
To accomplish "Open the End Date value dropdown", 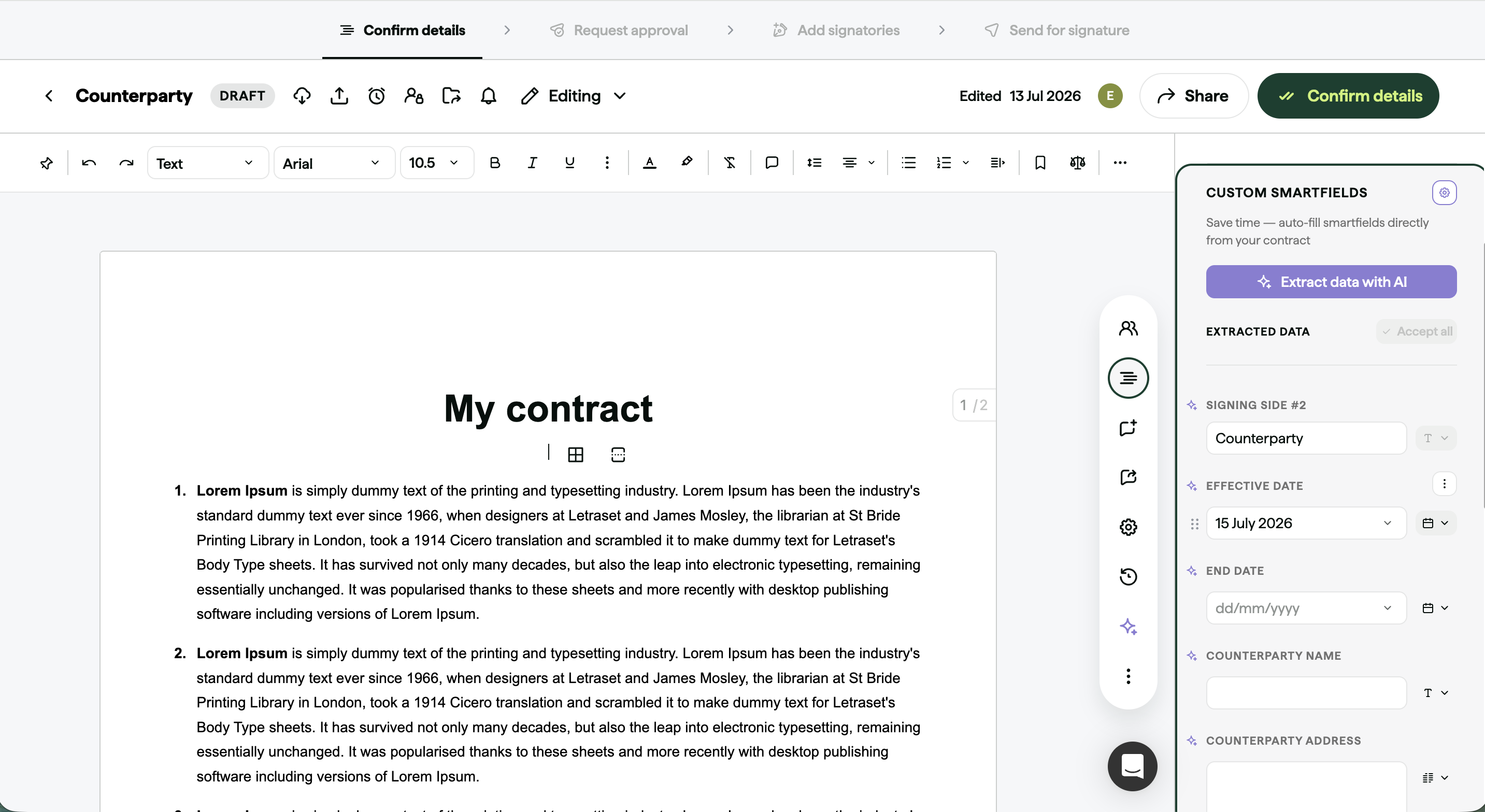I will [1306, 608].
